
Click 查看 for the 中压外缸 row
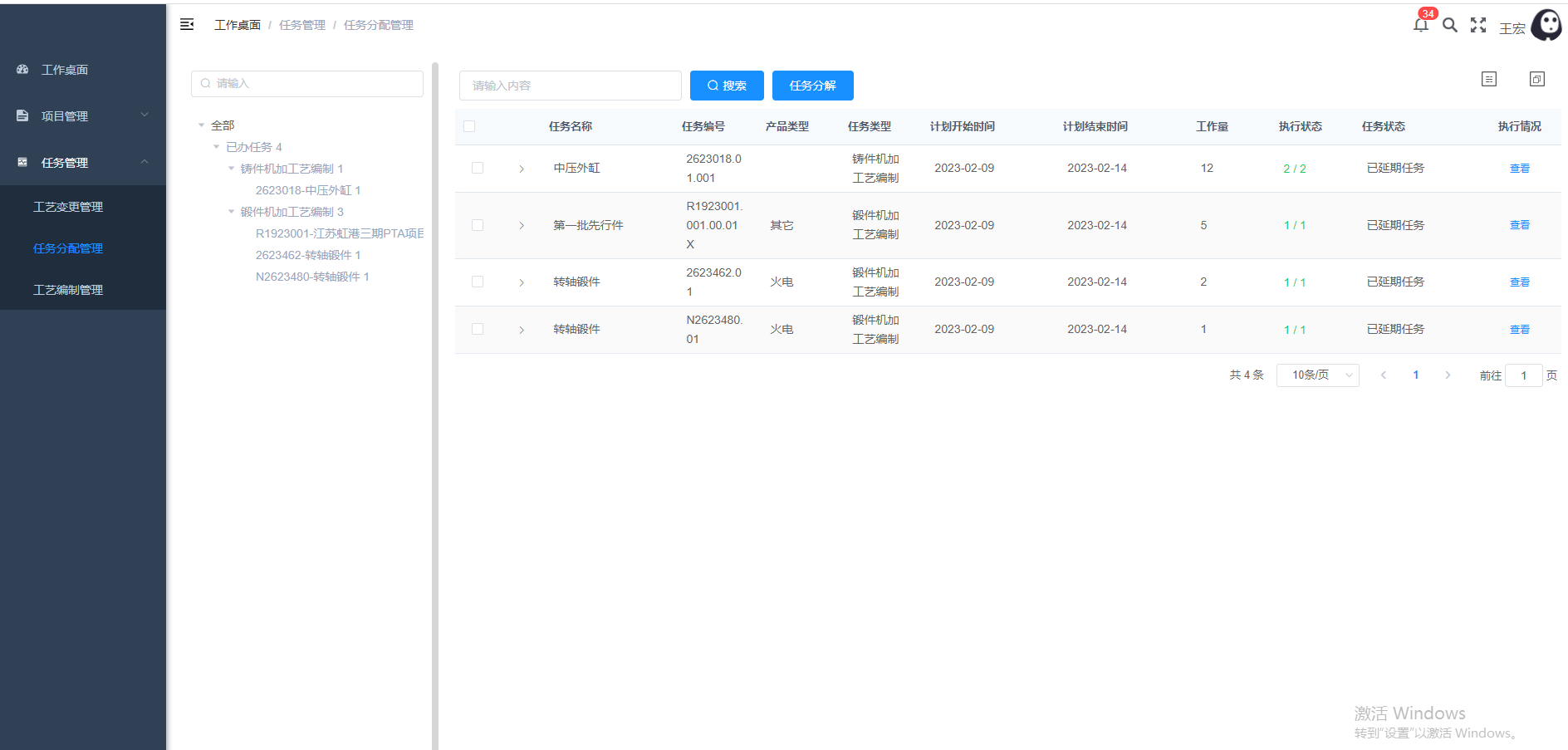pos(1520,169)
